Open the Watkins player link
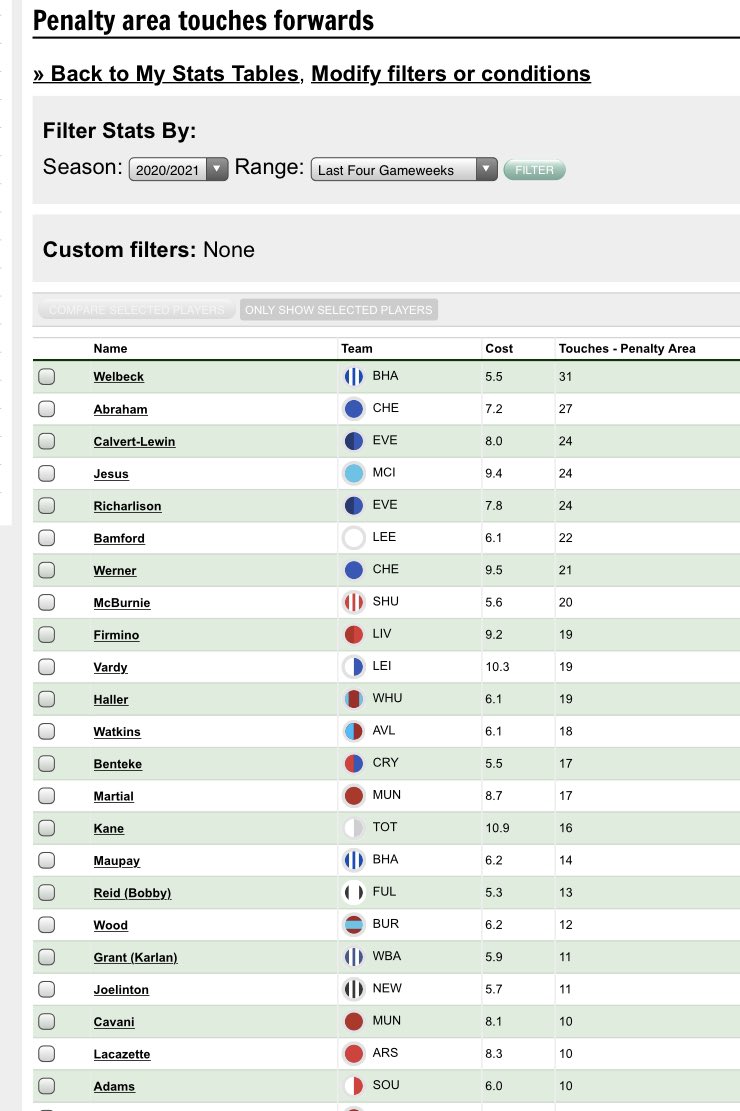Image resolution: width=740 pixels, height=1111 pixels. [117, 732]
